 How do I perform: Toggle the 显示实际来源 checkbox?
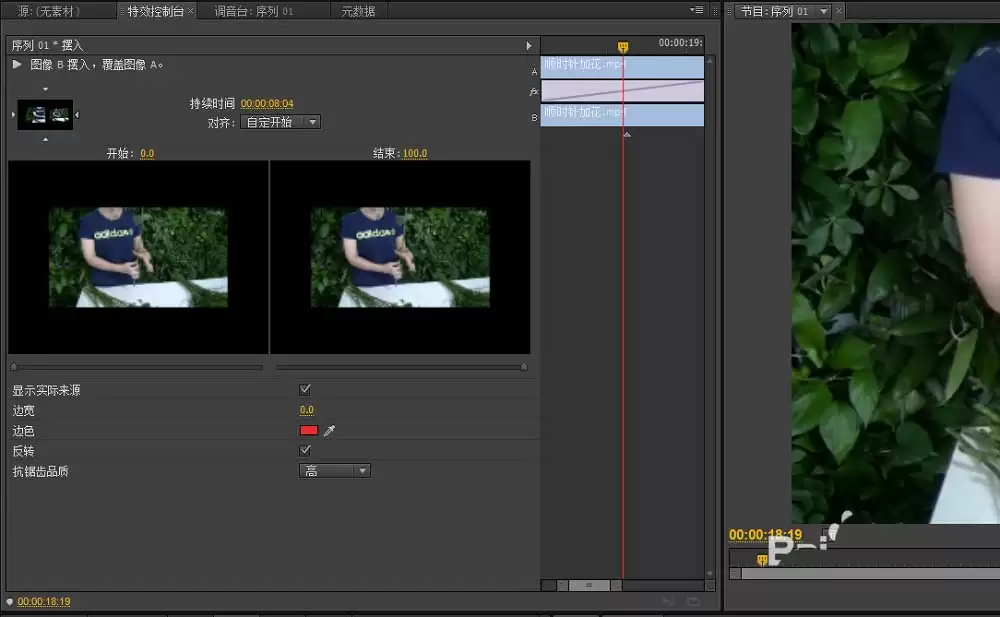[305, 389]
